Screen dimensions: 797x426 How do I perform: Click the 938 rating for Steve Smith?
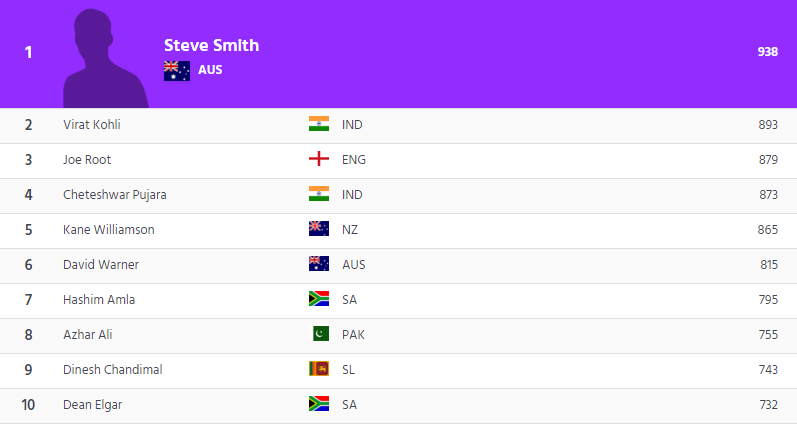click(x=768, y=52)
